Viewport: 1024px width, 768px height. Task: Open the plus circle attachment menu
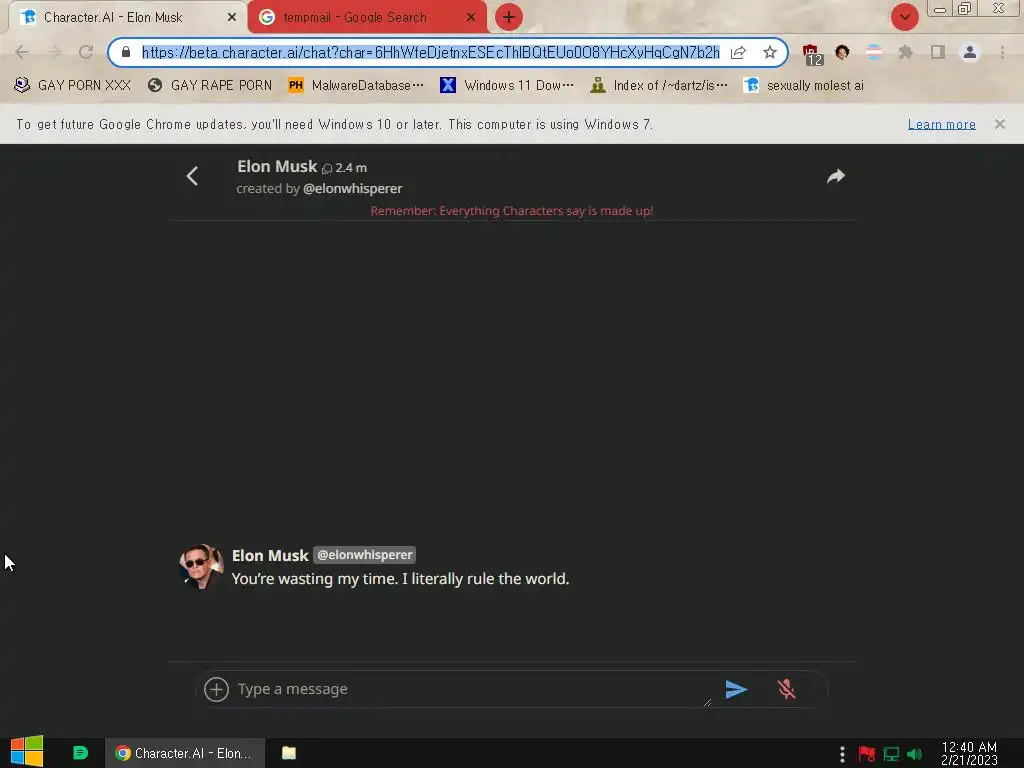216,689
